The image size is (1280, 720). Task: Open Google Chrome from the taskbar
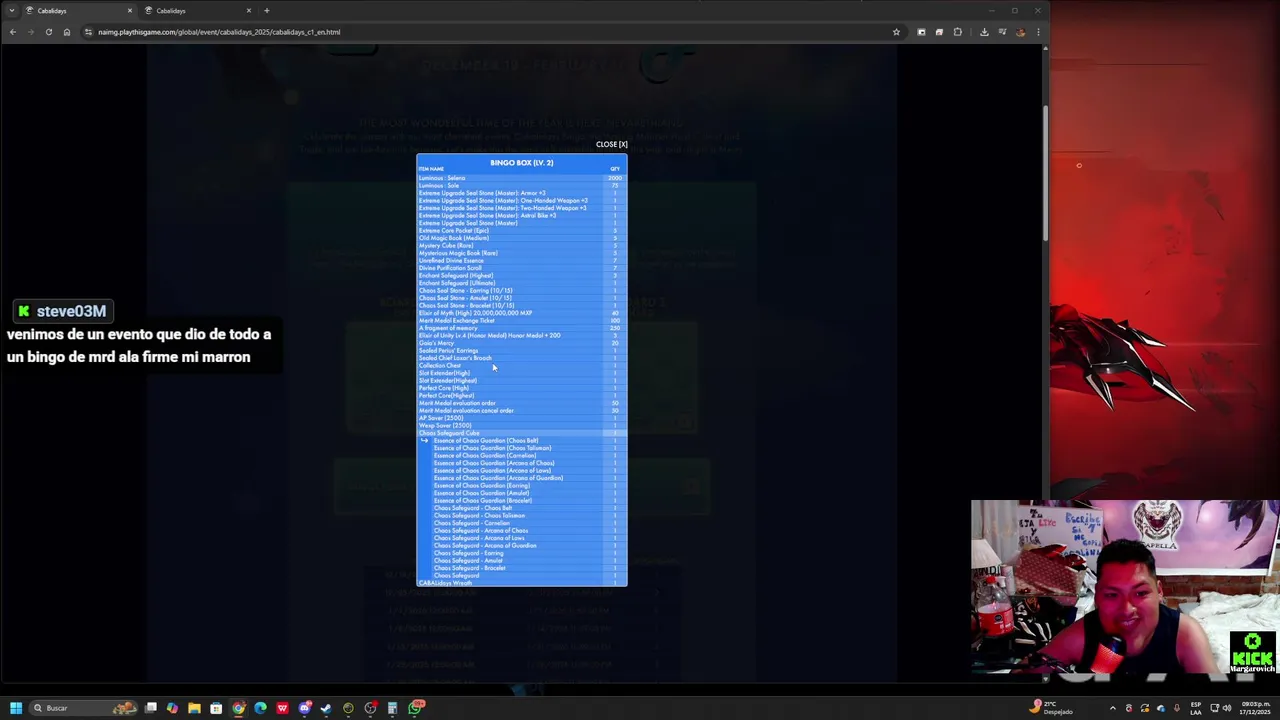click(238, 708)
